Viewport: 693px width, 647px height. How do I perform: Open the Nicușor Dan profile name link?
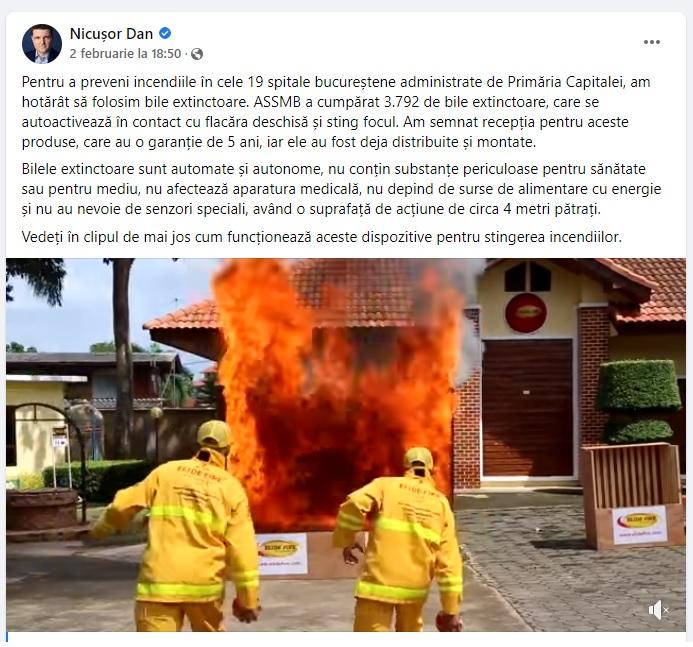click(x=111, y=34)
